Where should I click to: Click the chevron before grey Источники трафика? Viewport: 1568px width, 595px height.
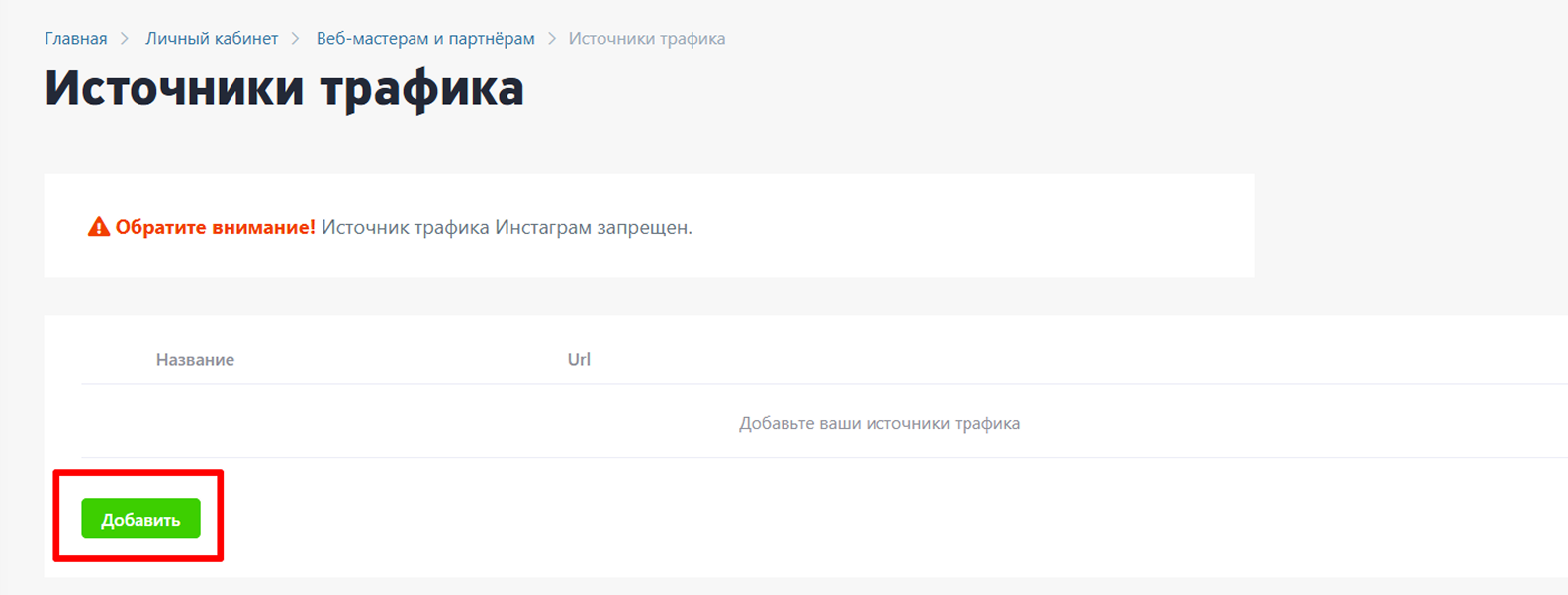[552, 39]
